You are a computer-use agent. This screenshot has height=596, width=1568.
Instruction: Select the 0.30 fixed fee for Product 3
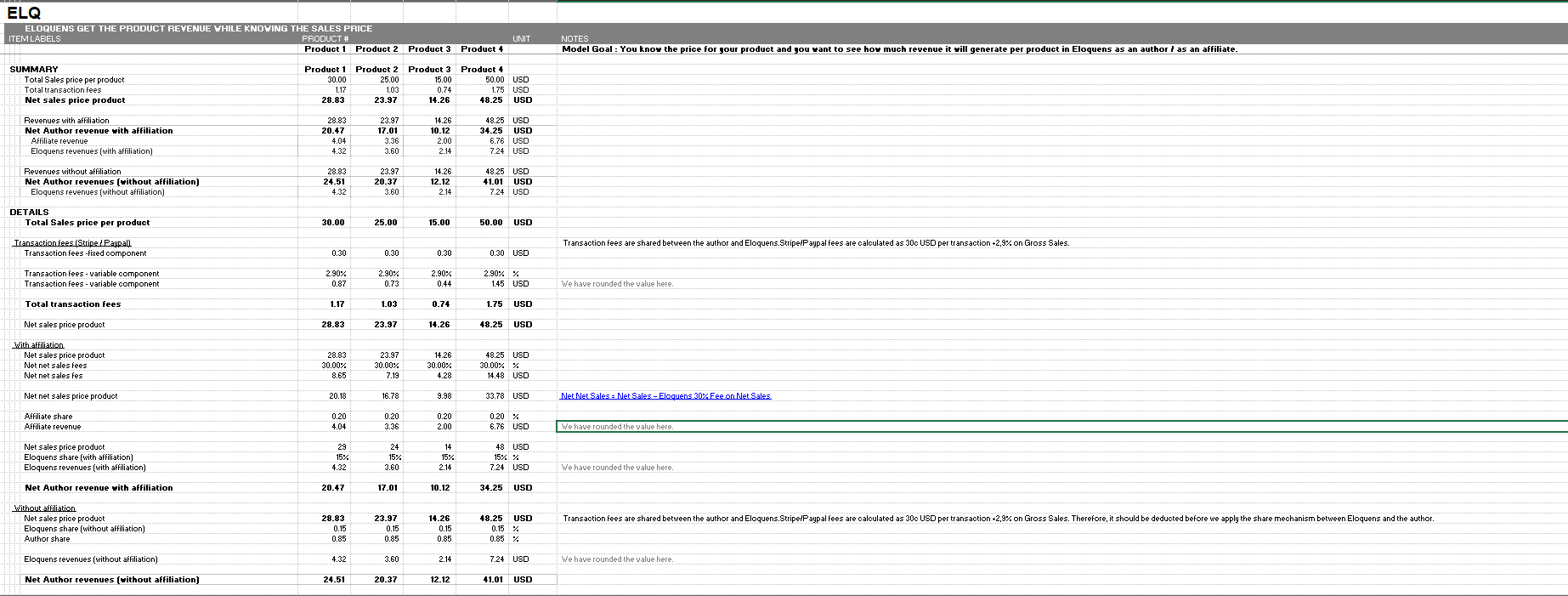[444, 253]
